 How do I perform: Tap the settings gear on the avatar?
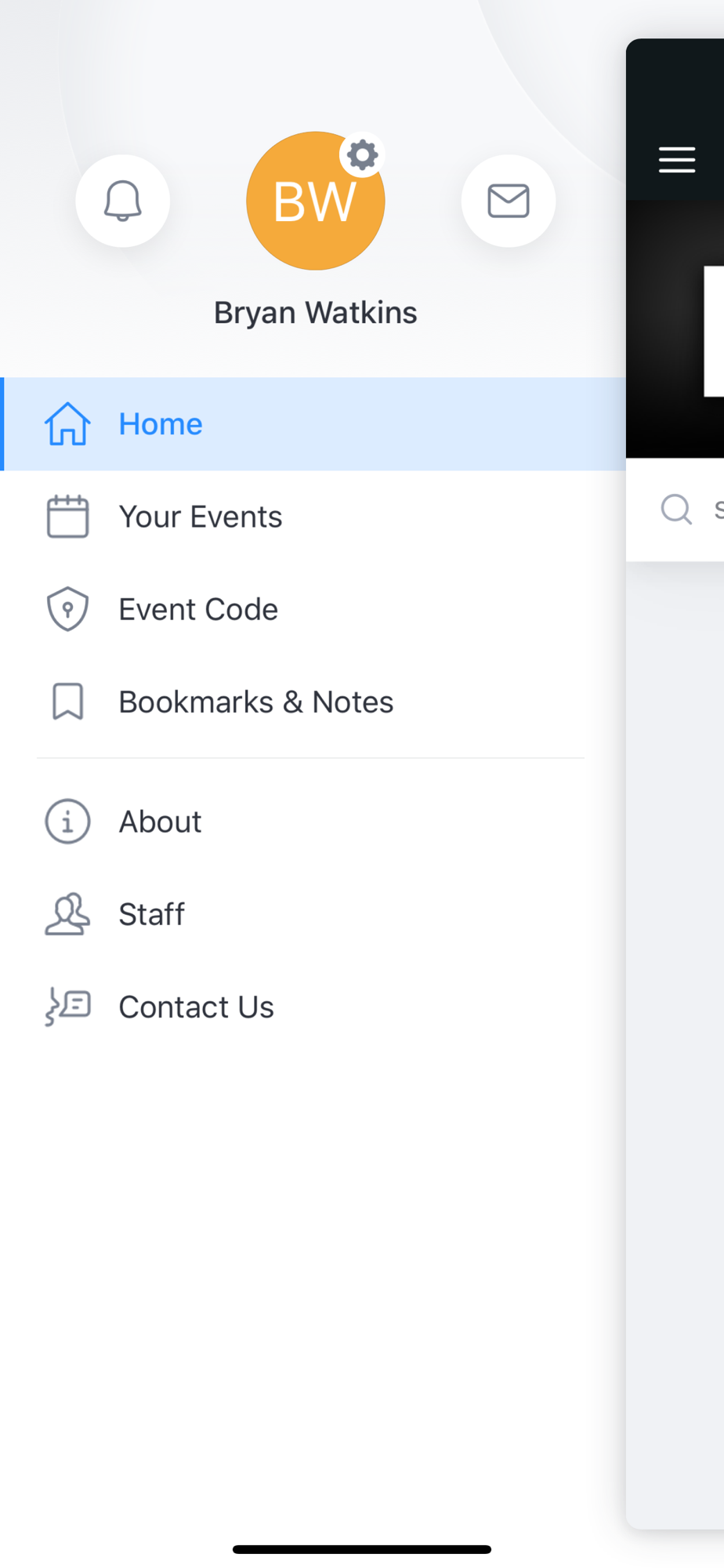[362, 155]
